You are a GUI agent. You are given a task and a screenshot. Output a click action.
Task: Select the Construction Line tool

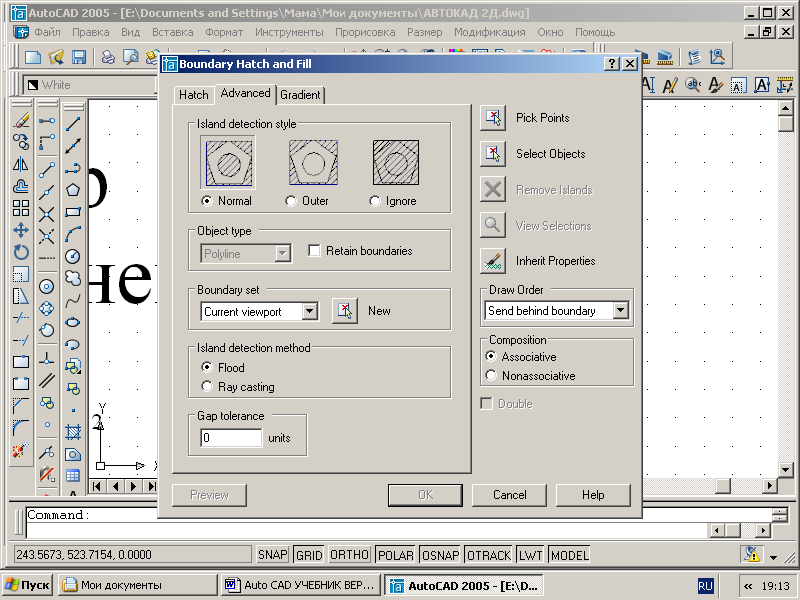(73, 145)
